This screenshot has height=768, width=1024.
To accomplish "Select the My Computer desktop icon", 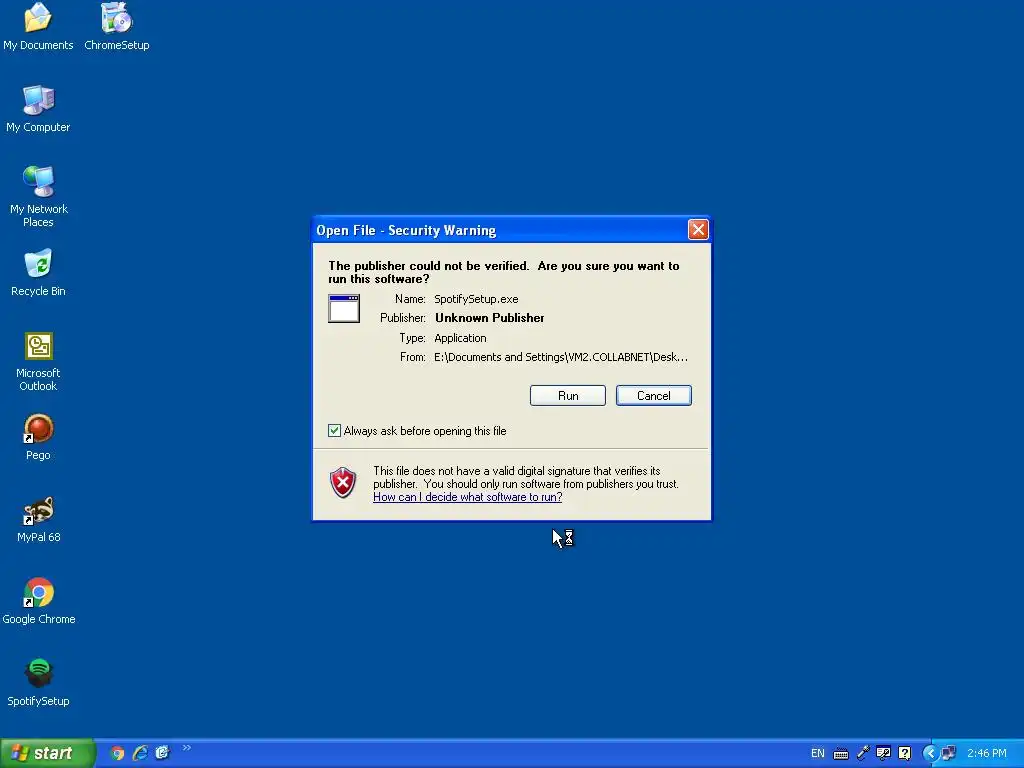I will (x=38, y=109).
